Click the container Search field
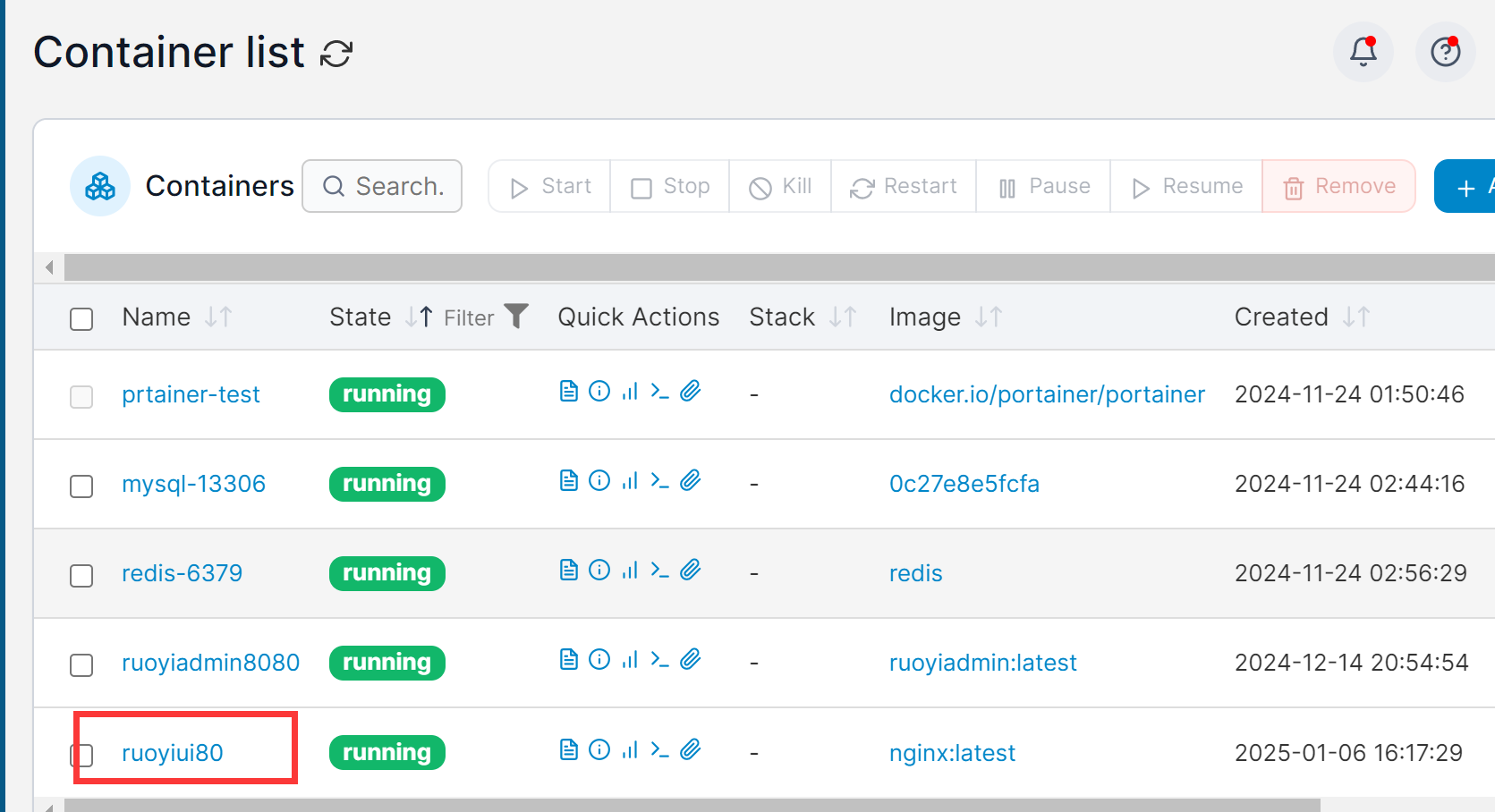 tap(382, 186)
